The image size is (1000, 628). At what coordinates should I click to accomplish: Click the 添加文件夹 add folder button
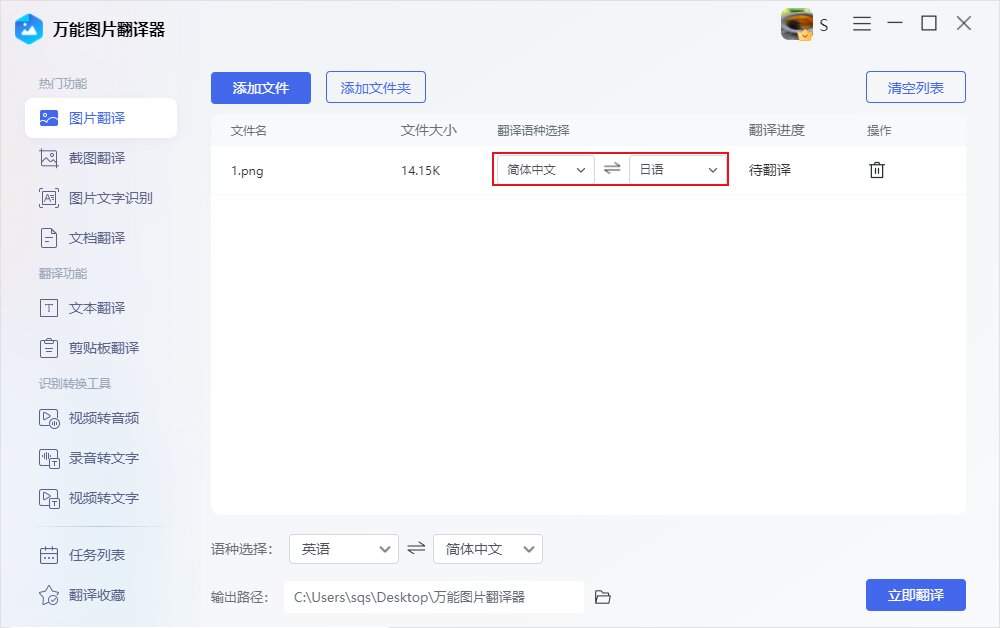tap(375, 87)
